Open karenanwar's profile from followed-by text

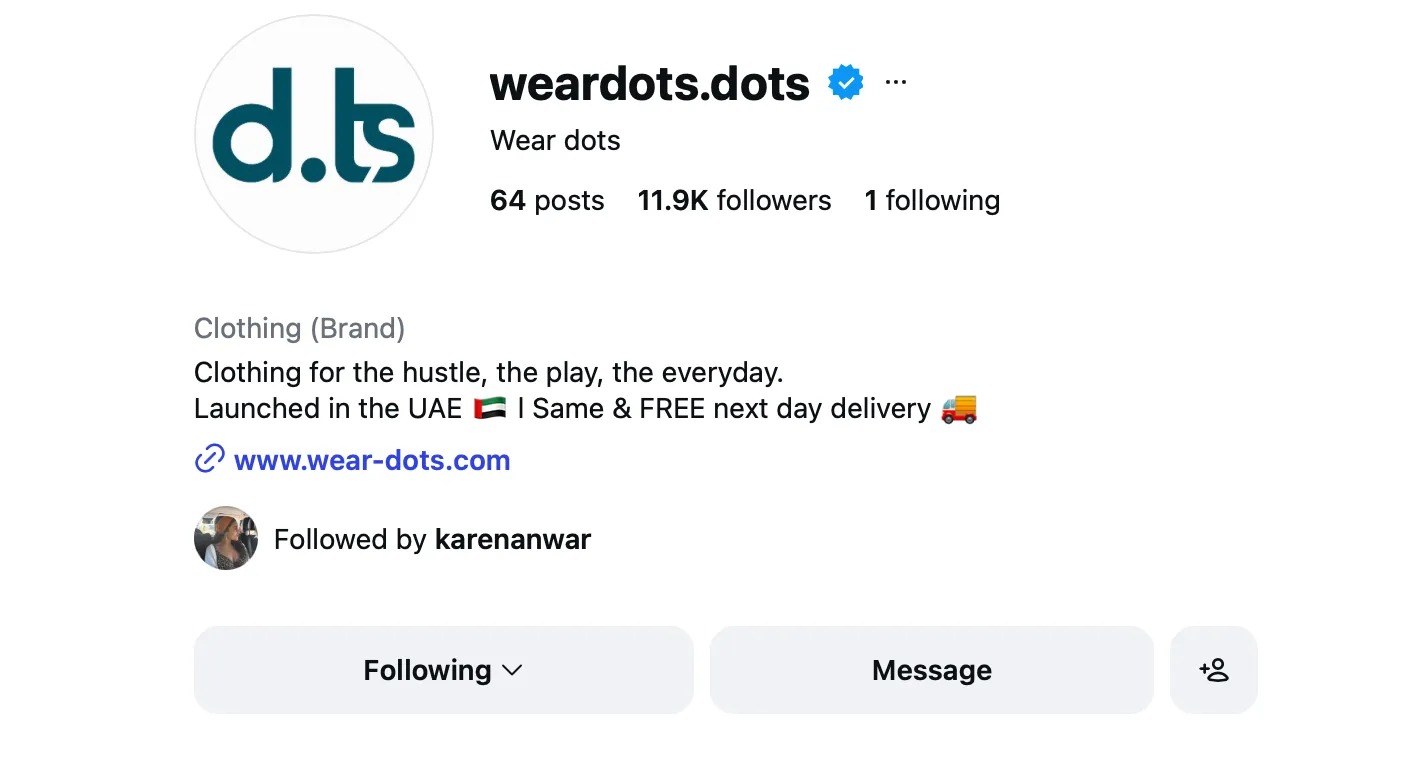pyautogui.click(x=513, y=540)
